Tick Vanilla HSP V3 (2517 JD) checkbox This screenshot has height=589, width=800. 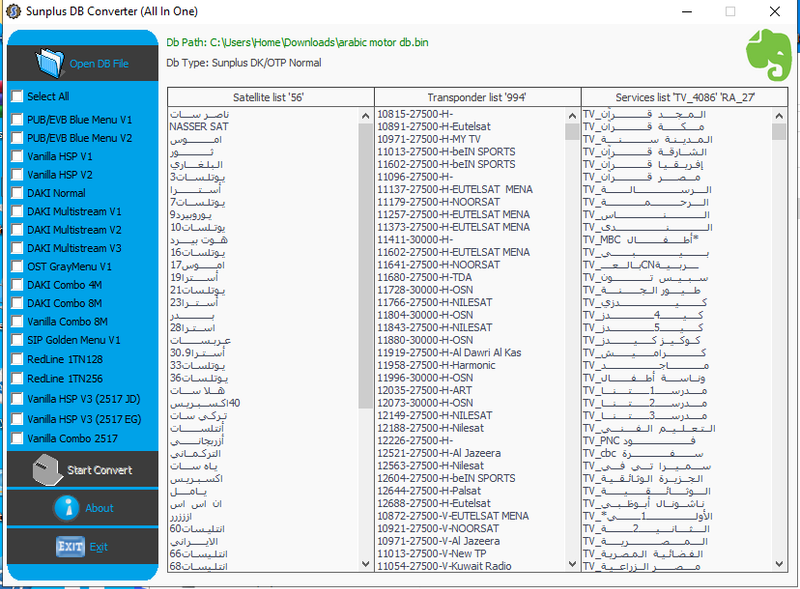[x=17, y=399]
